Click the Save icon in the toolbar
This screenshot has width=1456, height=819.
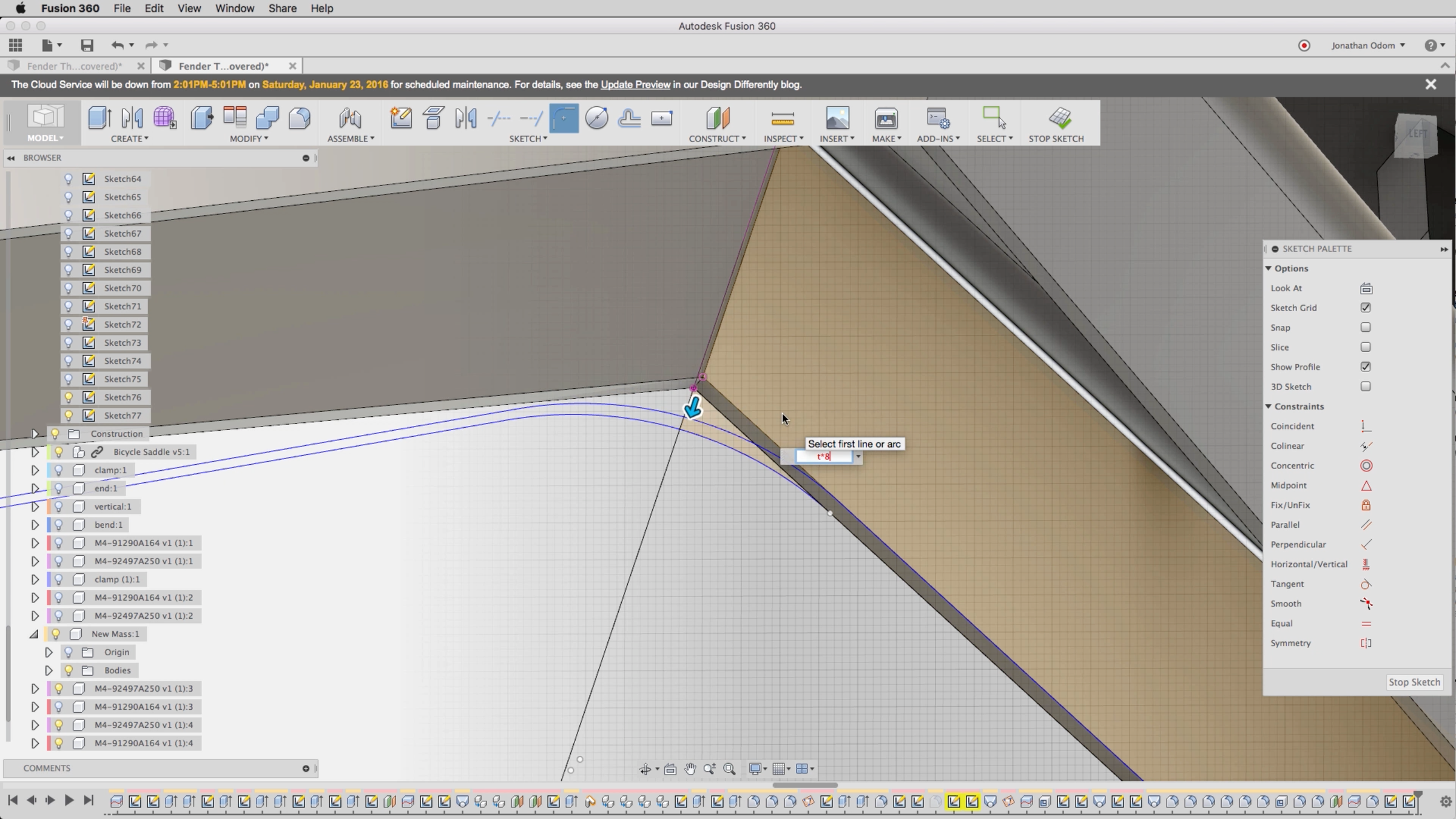87,45
